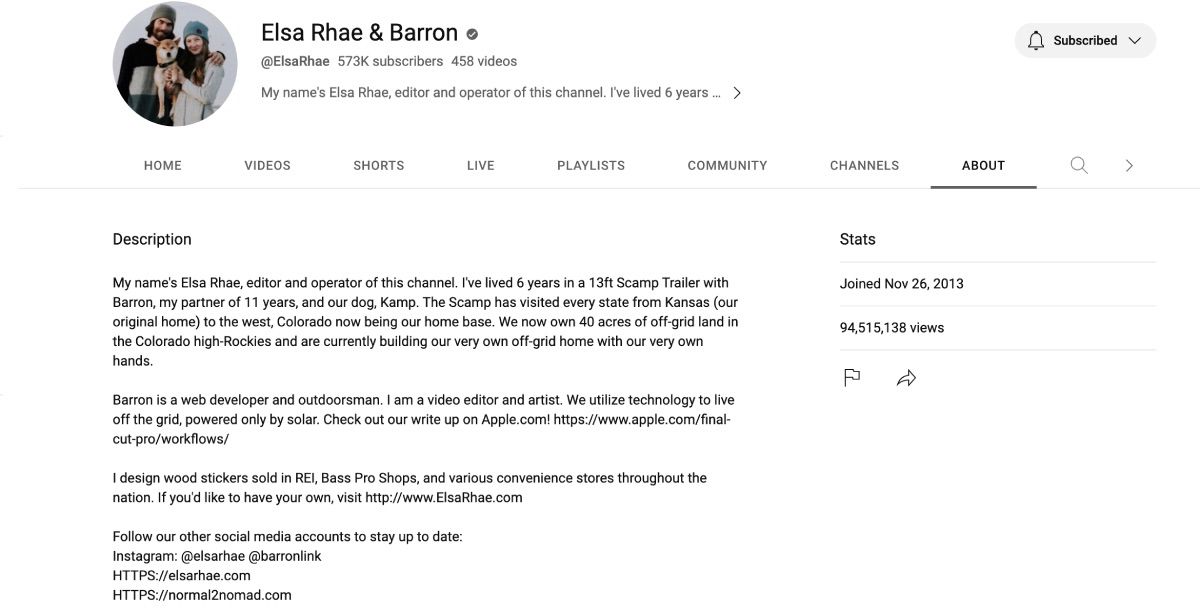The width and height of the screenshot is (1200, 612).
Task: Open the Playlists tab
Action: [591, 166]
